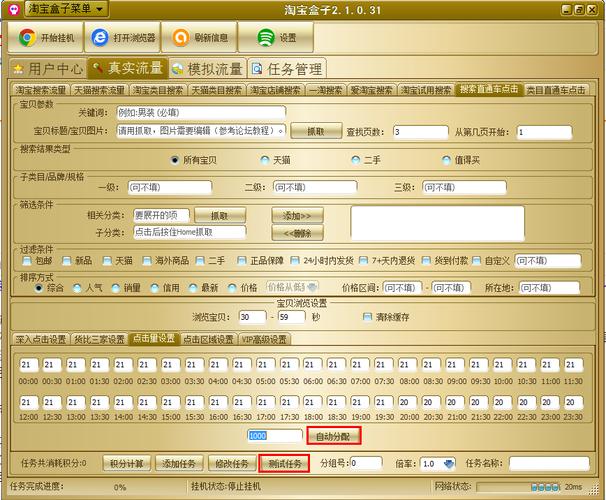Click the skull logo icon in title bar

pos(14,9)
